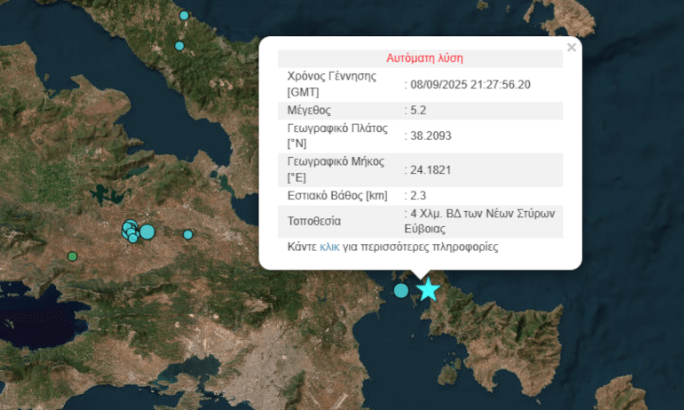Click the latitude value 38.2093
Viewport: 684px width, 410px height.
point(431,136)
